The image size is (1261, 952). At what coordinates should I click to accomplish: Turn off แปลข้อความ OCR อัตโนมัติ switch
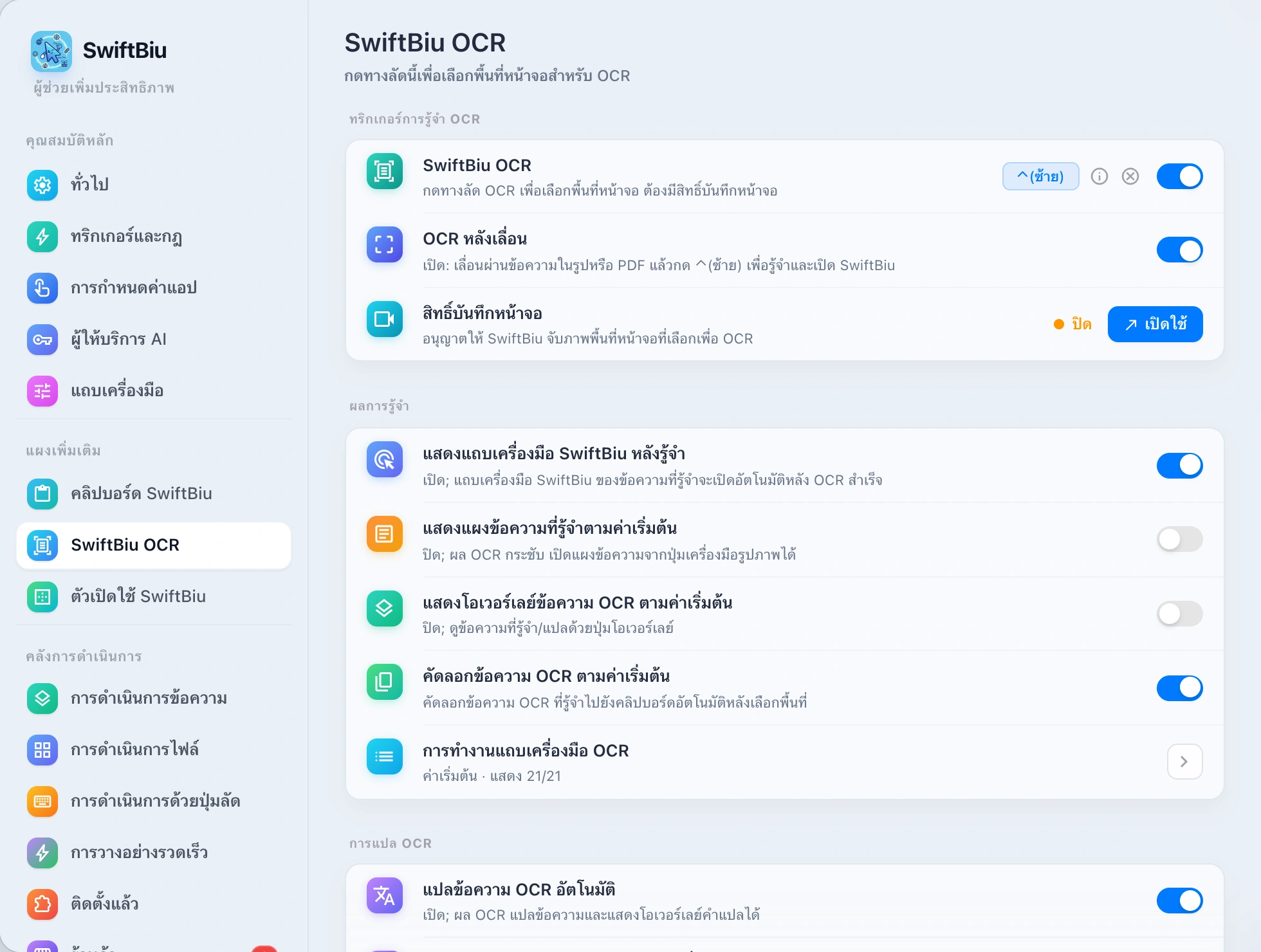click(x=1180, y=901)
